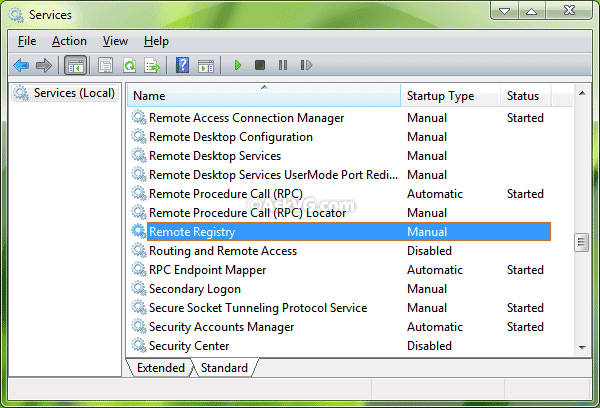The width and height of the screenshot is (600, 408).
Task: Open the View menu
Action: pyautogui.click(x=115, y=41)
